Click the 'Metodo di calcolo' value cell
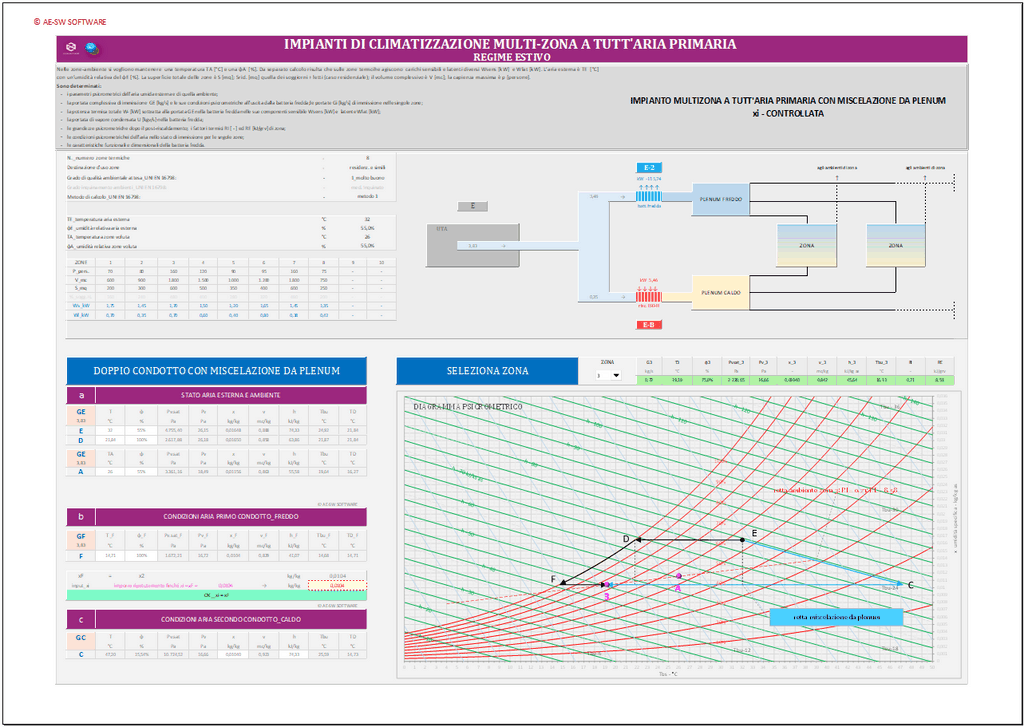 [367, 196]
